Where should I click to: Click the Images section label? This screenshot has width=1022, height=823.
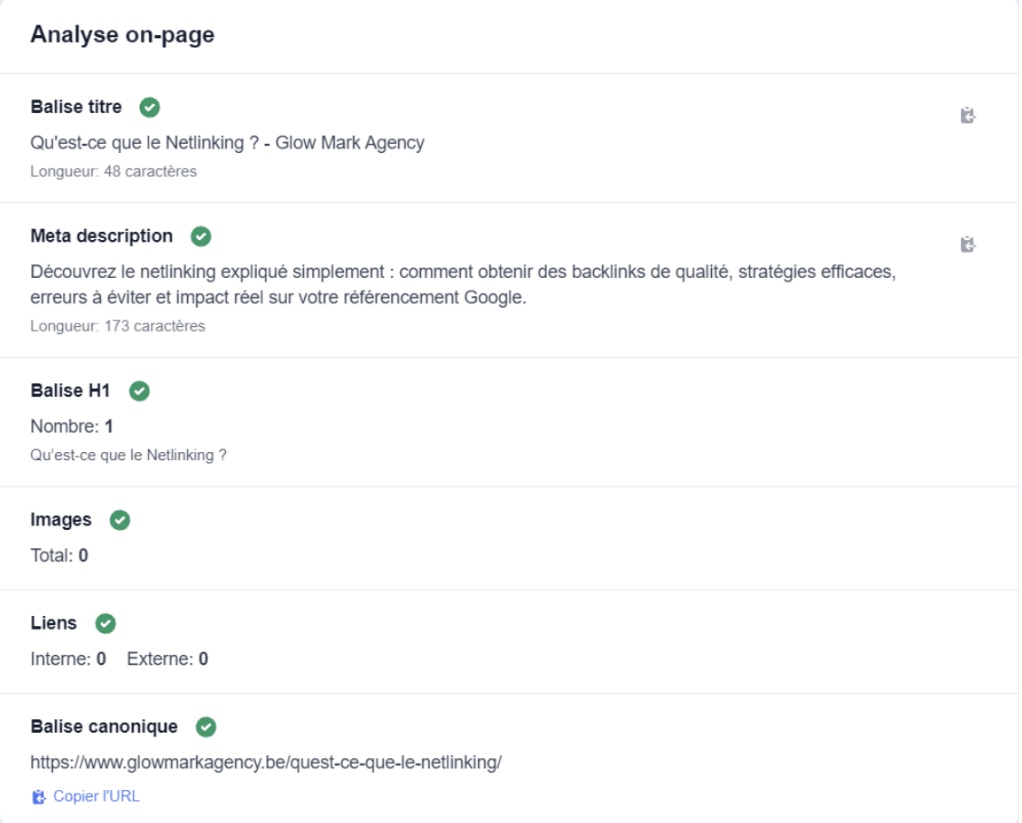click(59, 520)
